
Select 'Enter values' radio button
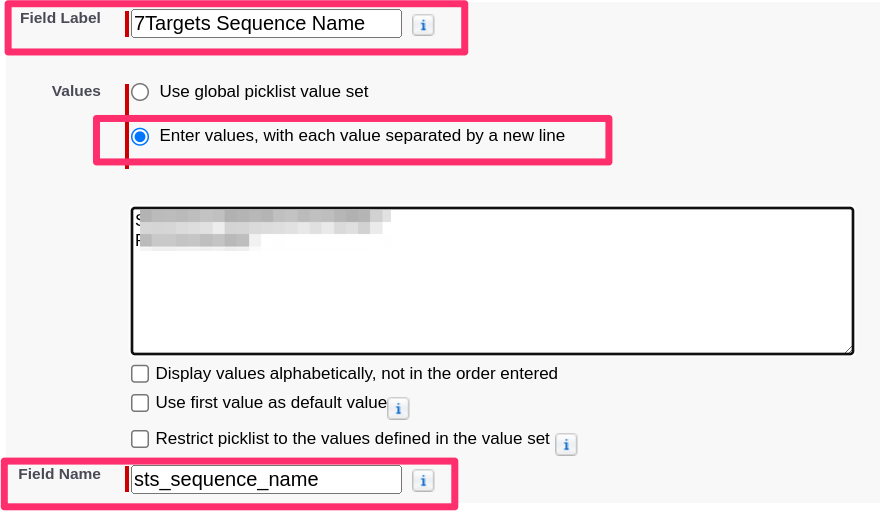pyautogui.click(x=140, y=136)
